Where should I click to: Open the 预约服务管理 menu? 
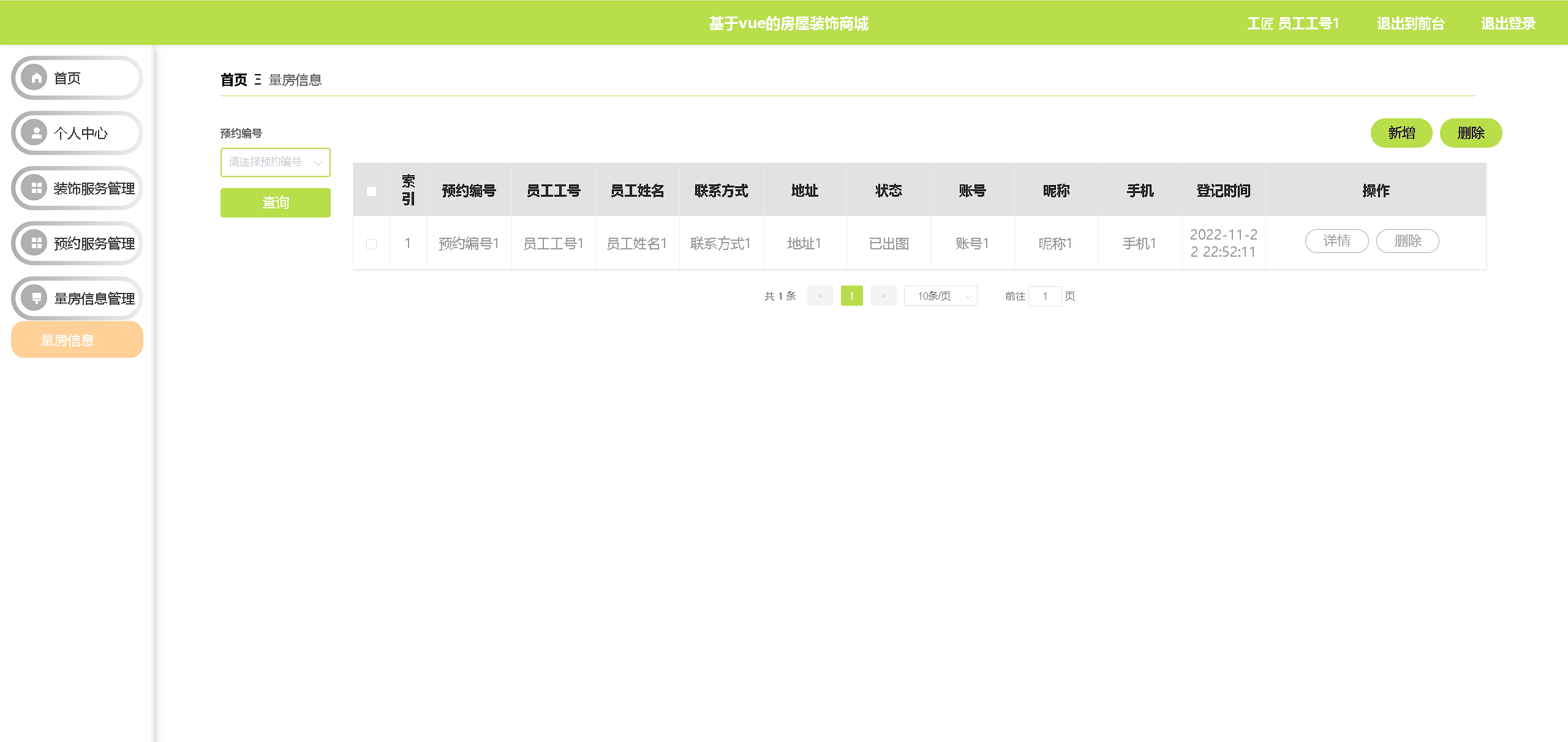(x=94, y=243)
